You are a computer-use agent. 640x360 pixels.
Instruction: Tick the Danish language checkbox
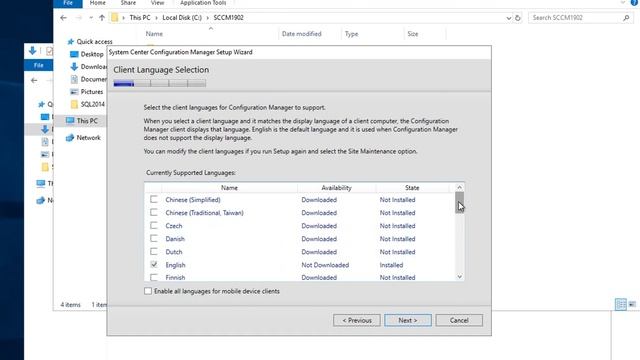[153, 239]
